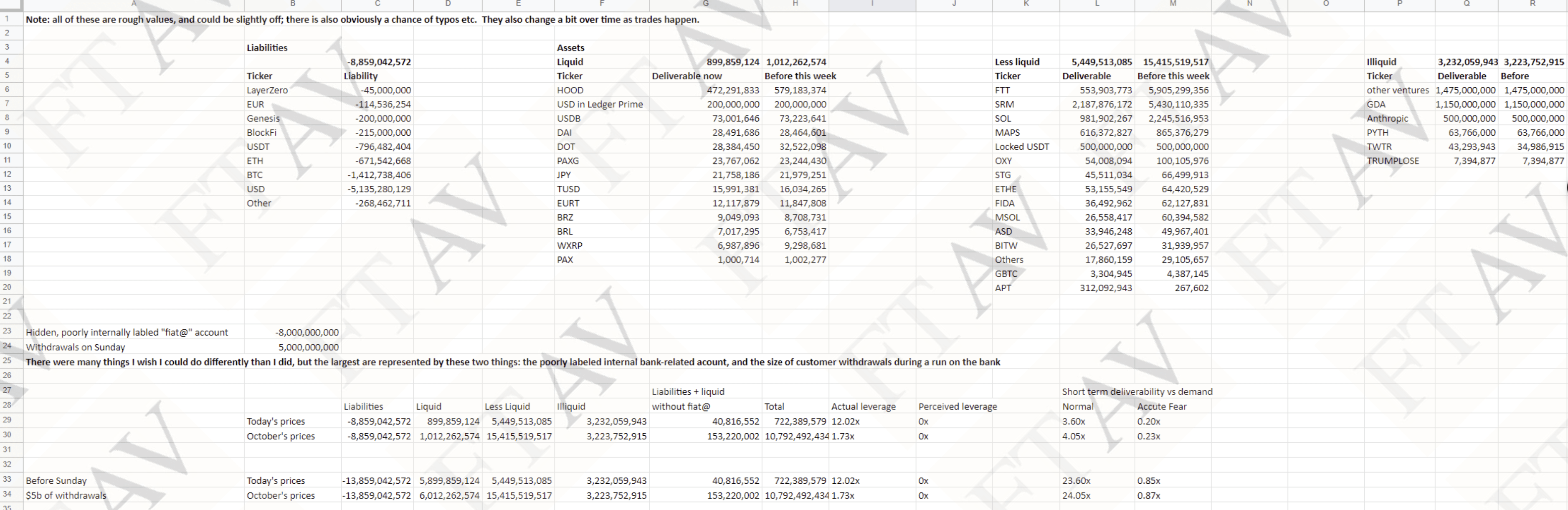
Task: Select the highlighted column I header
Action: click(x=872, y=4)
